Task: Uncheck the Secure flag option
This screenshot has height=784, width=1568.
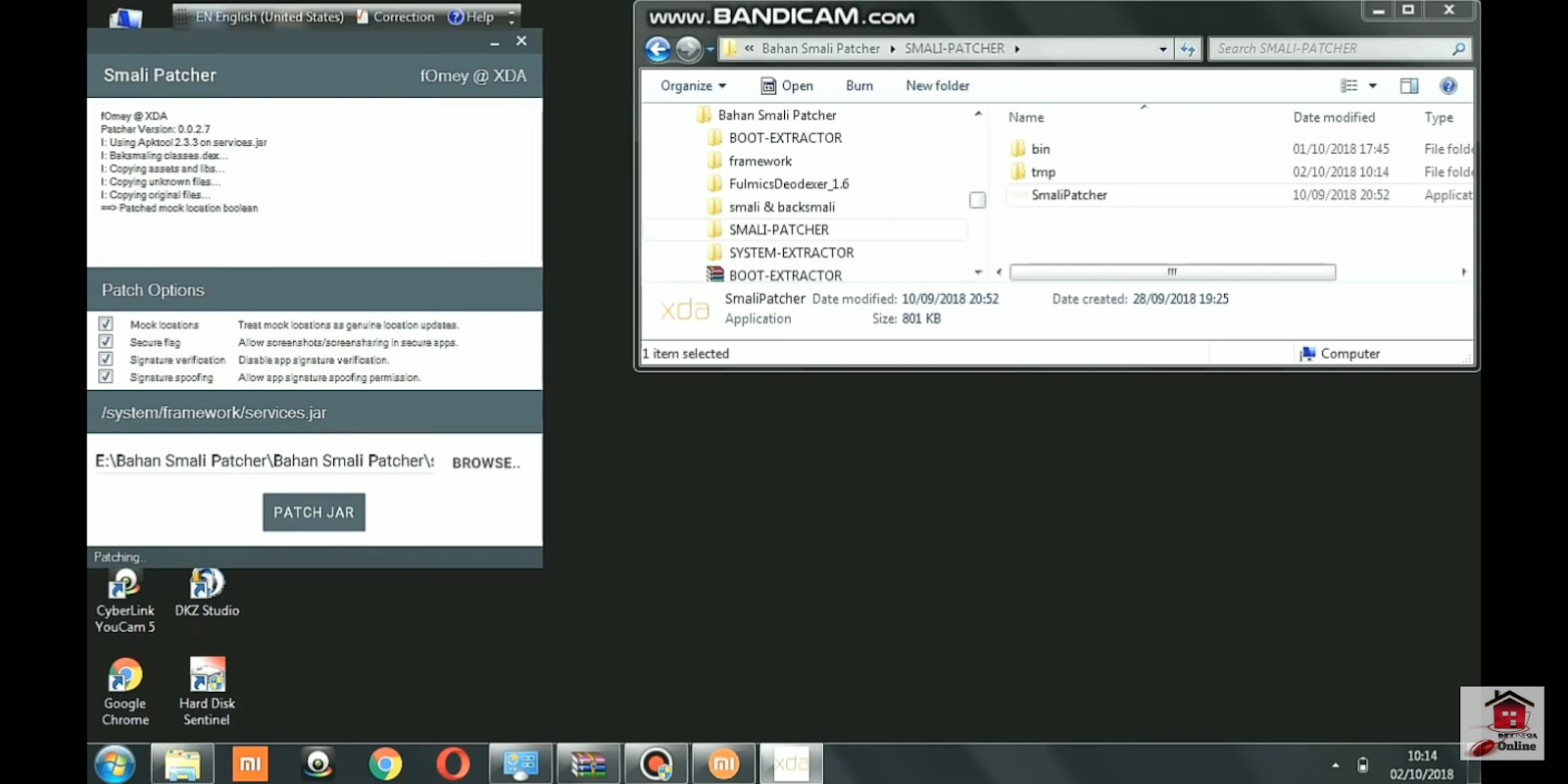Action: tap(106, 342)
